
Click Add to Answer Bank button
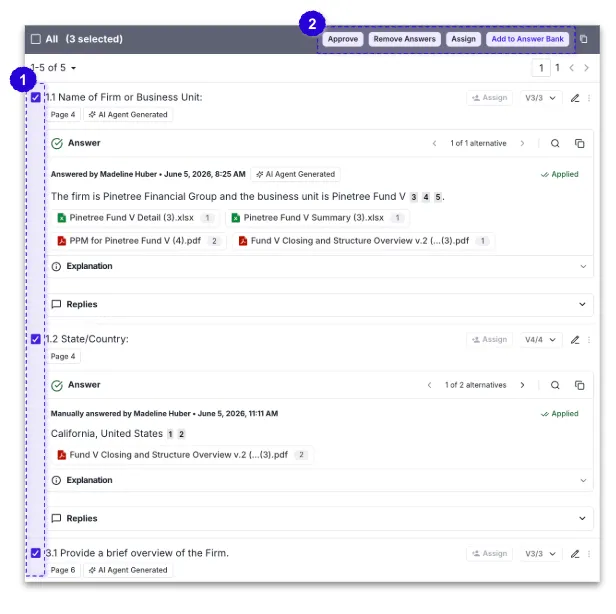tap(527, 39)
